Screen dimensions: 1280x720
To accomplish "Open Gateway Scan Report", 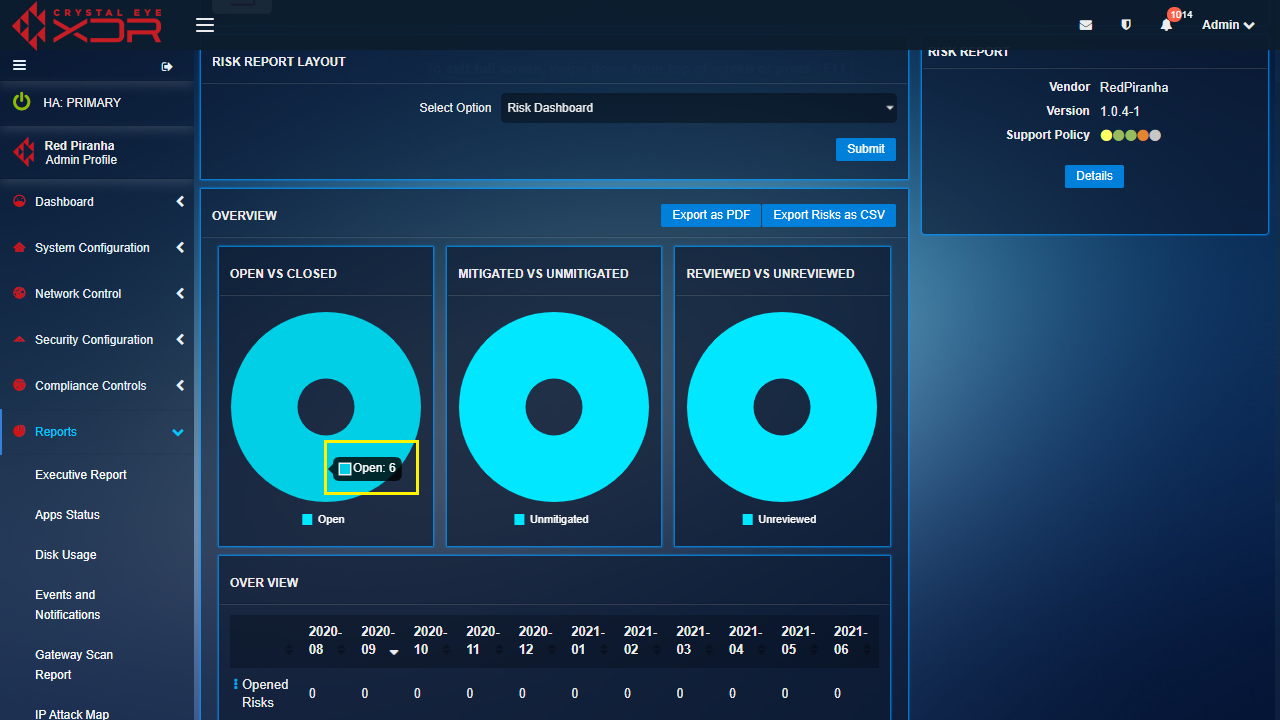I will click(x=74, y=665).
